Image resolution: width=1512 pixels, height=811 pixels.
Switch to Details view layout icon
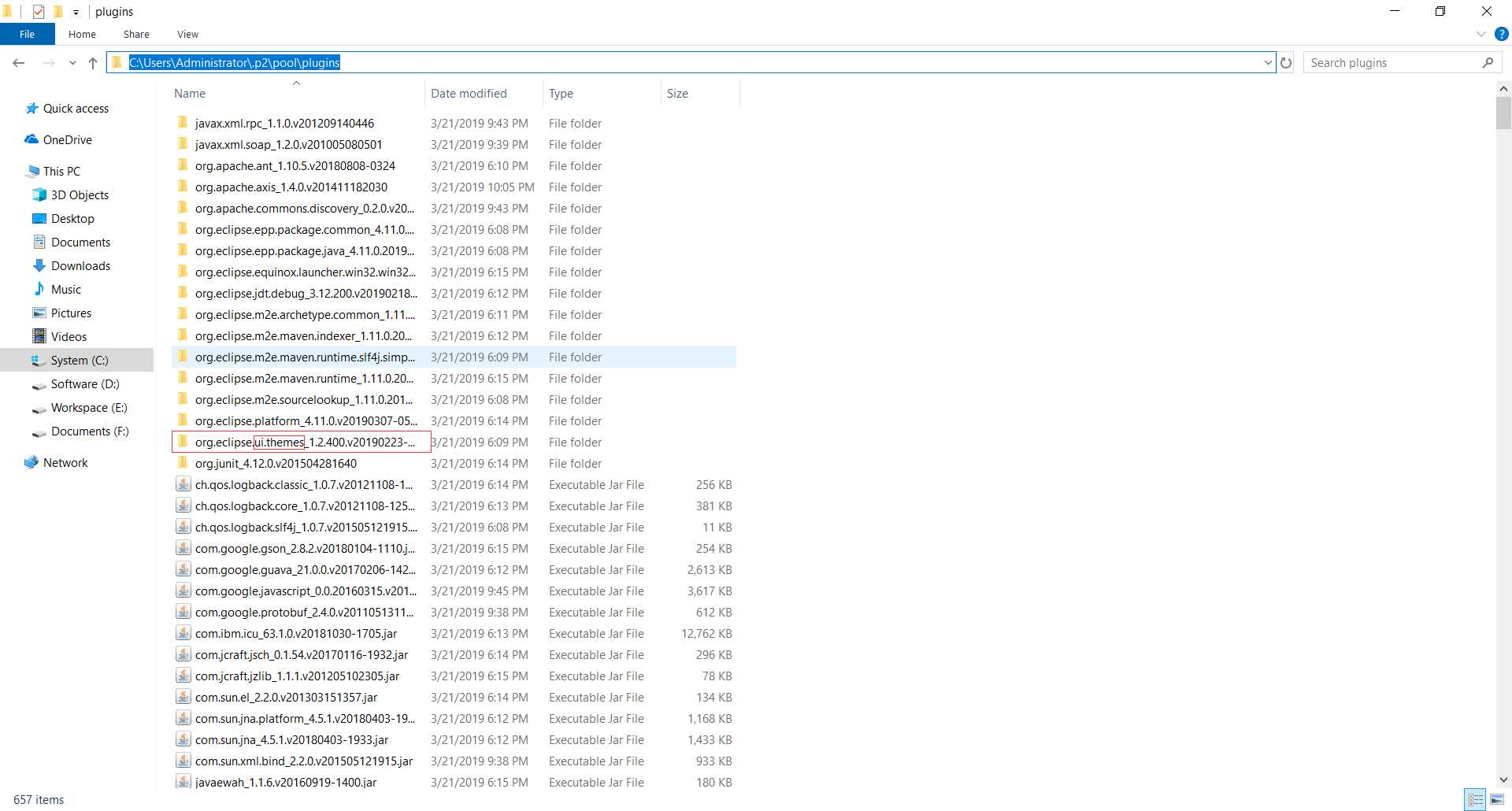click(x=1476, y=799)
